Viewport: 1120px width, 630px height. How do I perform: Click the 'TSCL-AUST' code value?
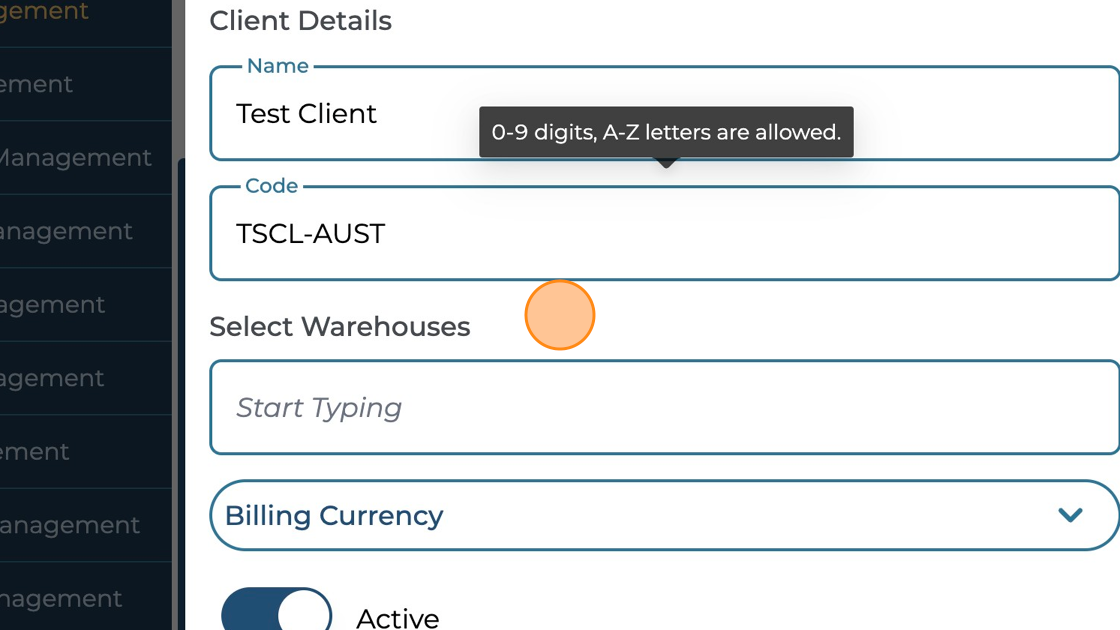click(310, 234)
